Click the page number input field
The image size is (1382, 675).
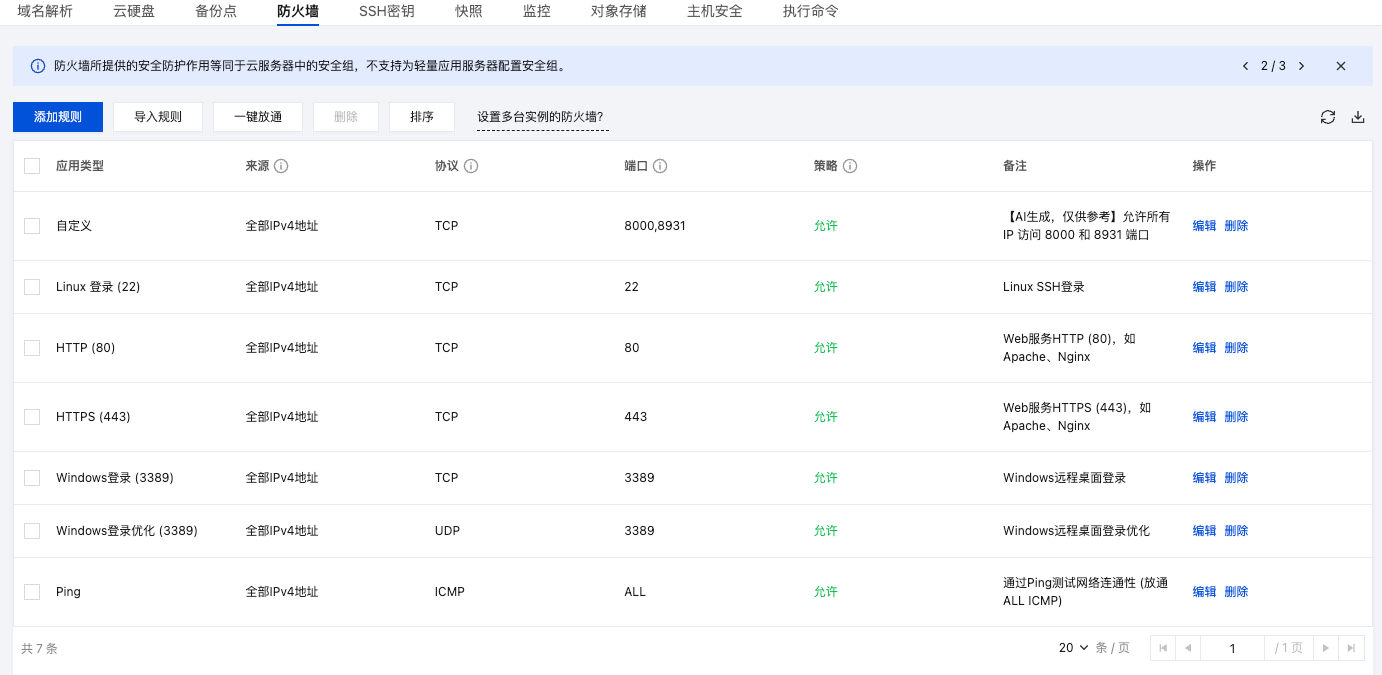[1232, 648]
